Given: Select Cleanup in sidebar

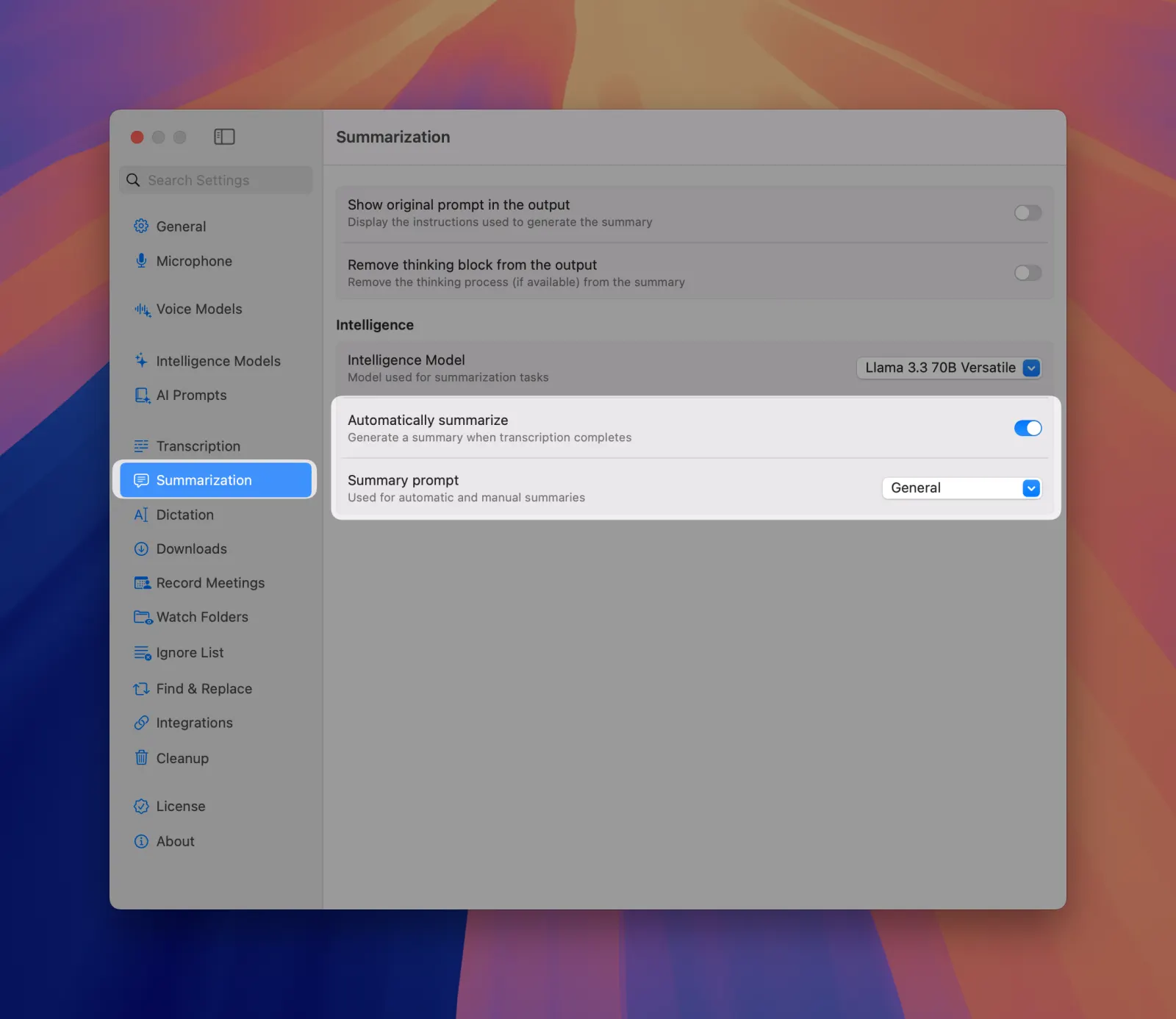Looking at the screenshot, I should click(x=216, y=758).
